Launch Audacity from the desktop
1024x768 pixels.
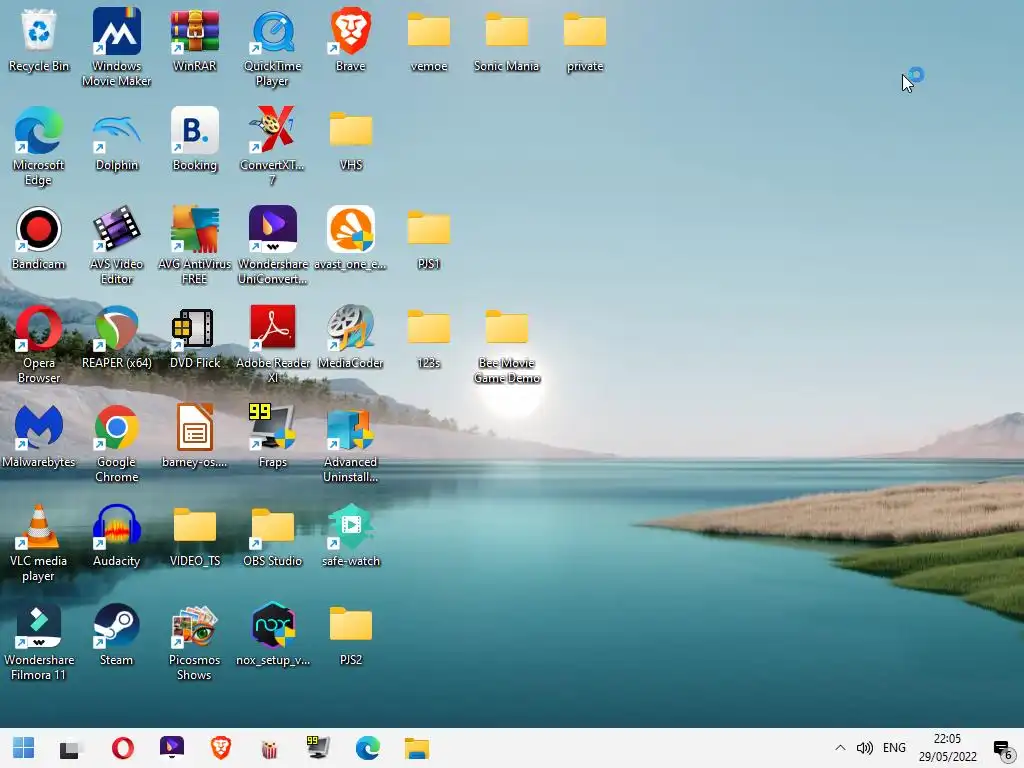(116, 536)
